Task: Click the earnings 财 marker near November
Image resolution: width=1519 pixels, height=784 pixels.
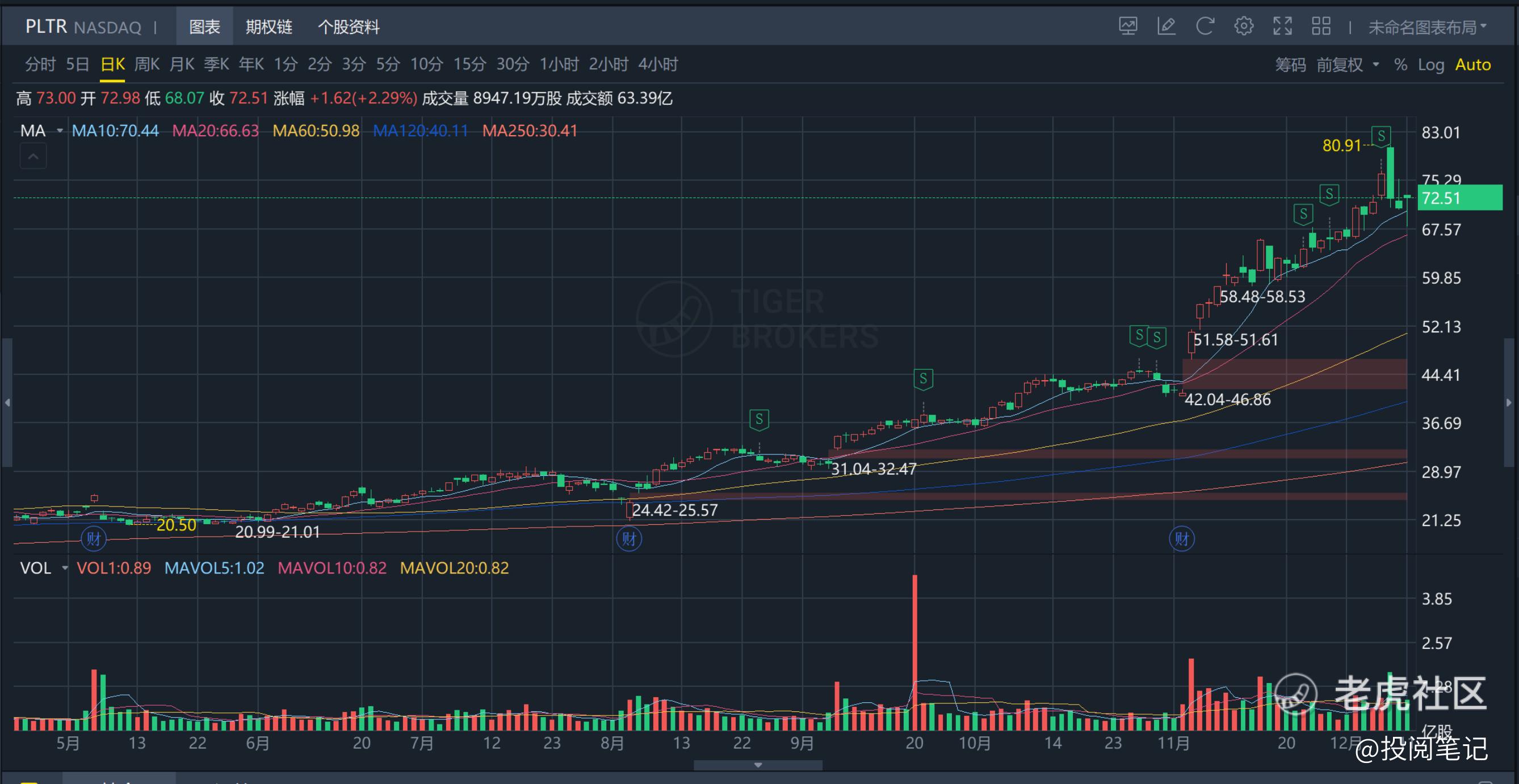Action: pyautogui.click(x=1182, y=538)
